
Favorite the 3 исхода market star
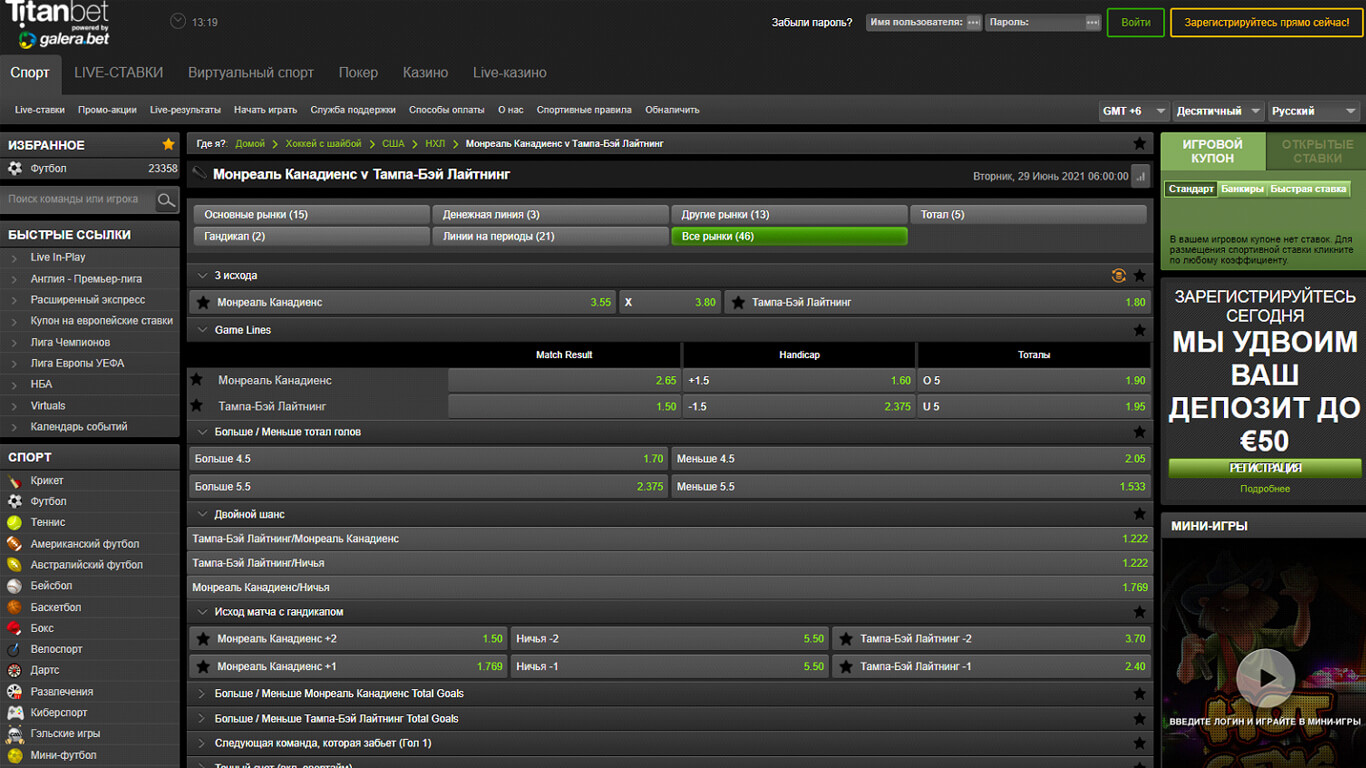tap(1140, 275)
